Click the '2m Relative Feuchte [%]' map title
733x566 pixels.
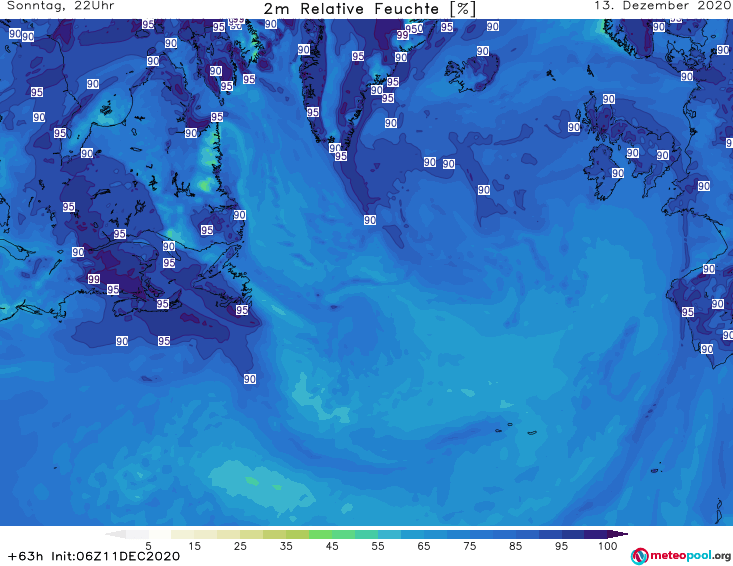(x=369, y=9)
